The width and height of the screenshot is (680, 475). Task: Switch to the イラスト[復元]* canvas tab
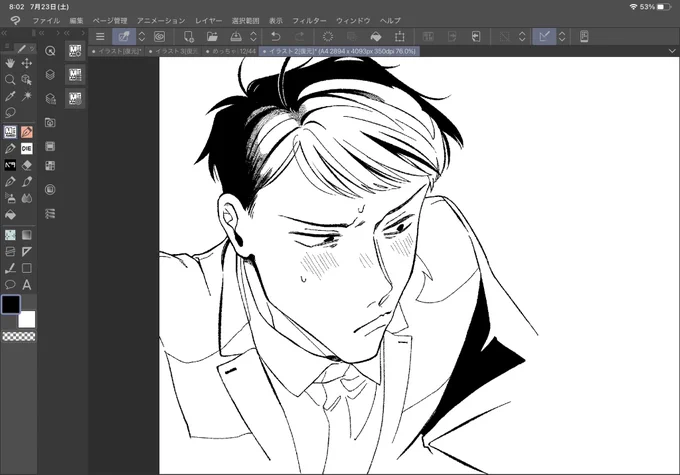(x=116, y=51)
